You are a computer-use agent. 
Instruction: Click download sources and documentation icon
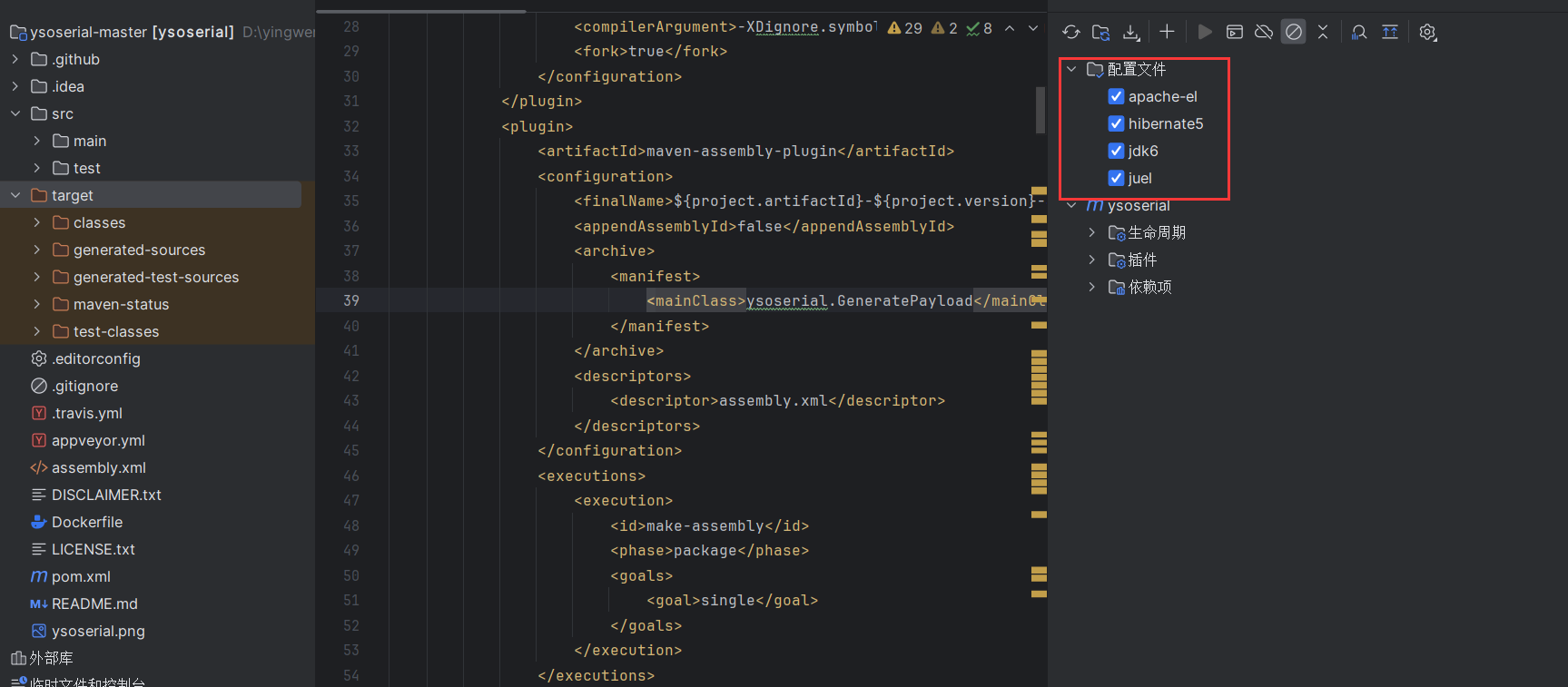pos(1130,33)
